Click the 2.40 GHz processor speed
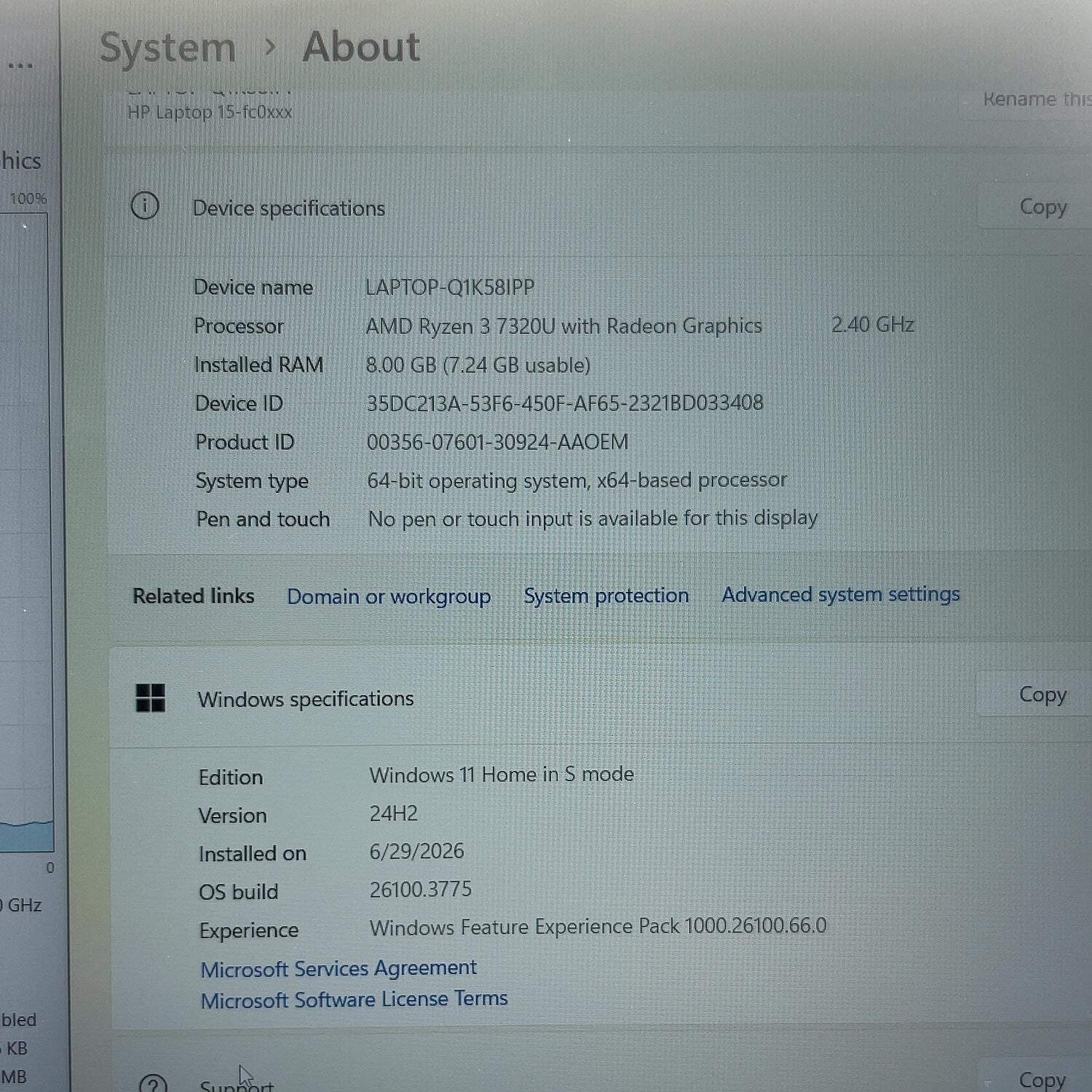 point(872,325)
